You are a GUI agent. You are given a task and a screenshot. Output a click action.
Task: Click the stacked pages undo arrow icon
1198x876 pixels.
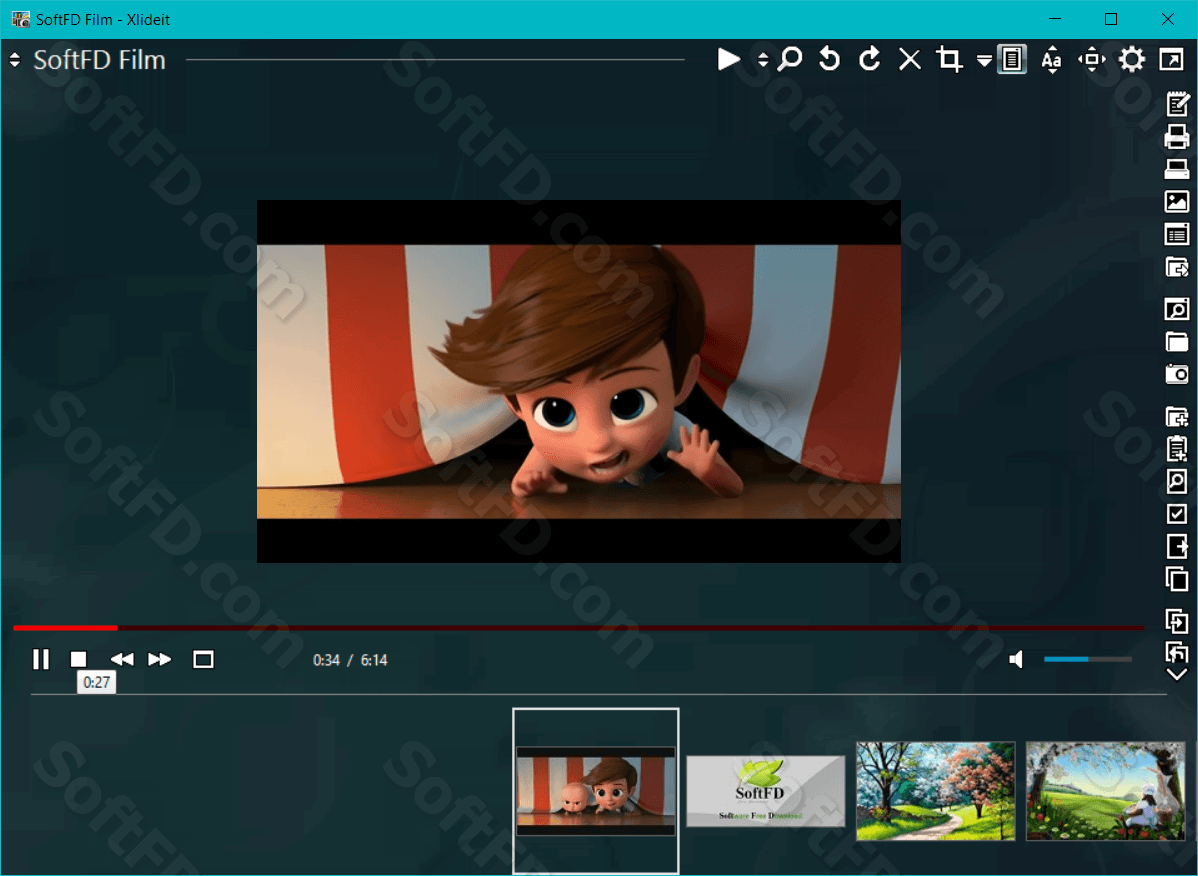[x=1177, y=652]
